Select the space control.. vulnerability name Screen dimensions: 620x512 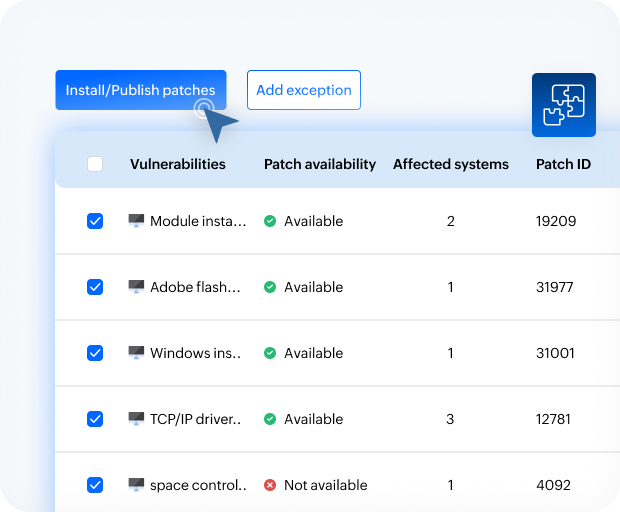pos(198,486)
